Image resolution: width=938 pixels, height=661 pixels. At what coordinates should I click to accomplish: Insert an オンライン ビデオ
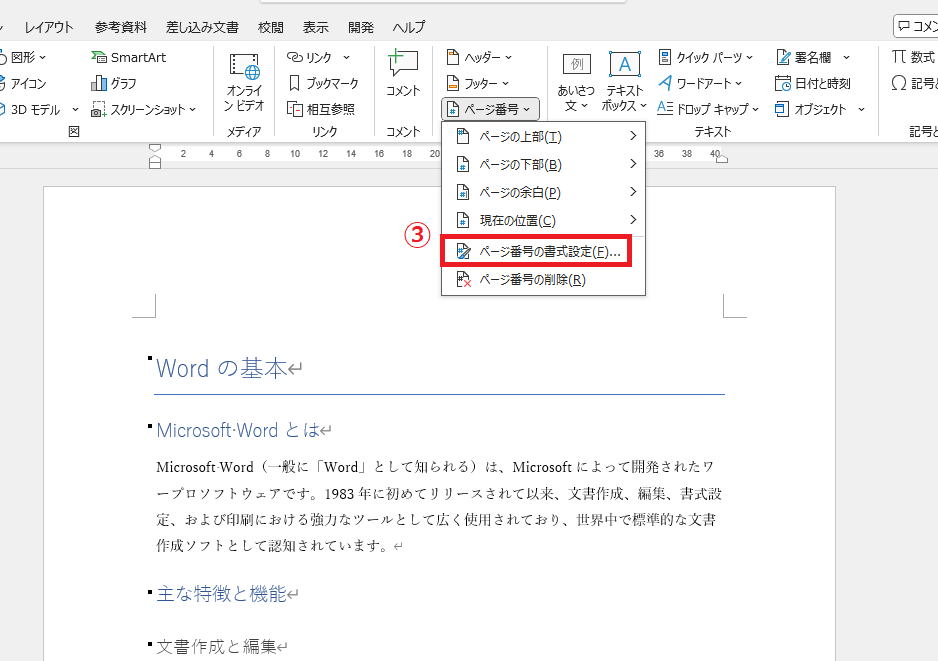pos(244,83)
